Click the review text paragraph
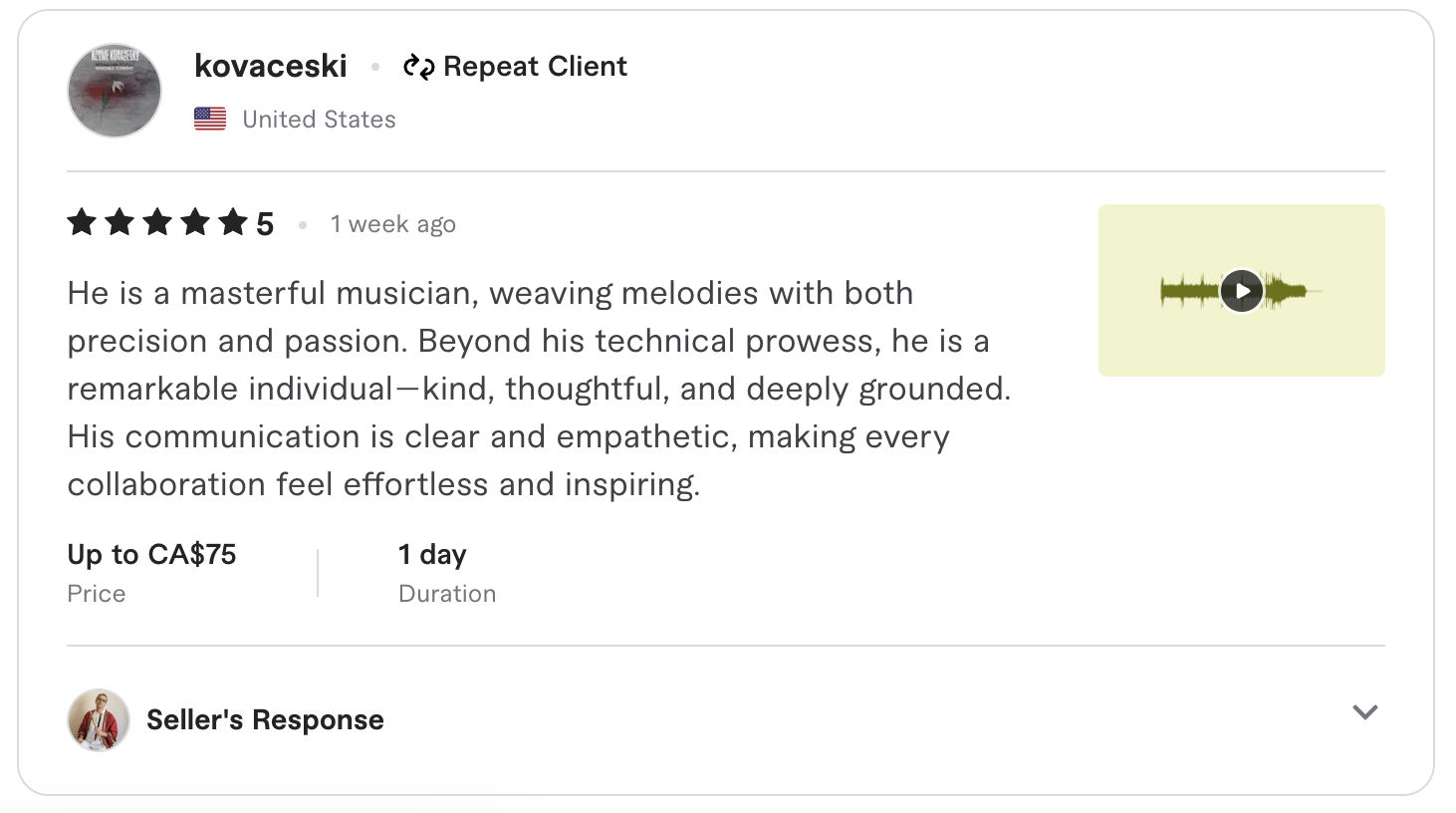 [x=538, y=389]
